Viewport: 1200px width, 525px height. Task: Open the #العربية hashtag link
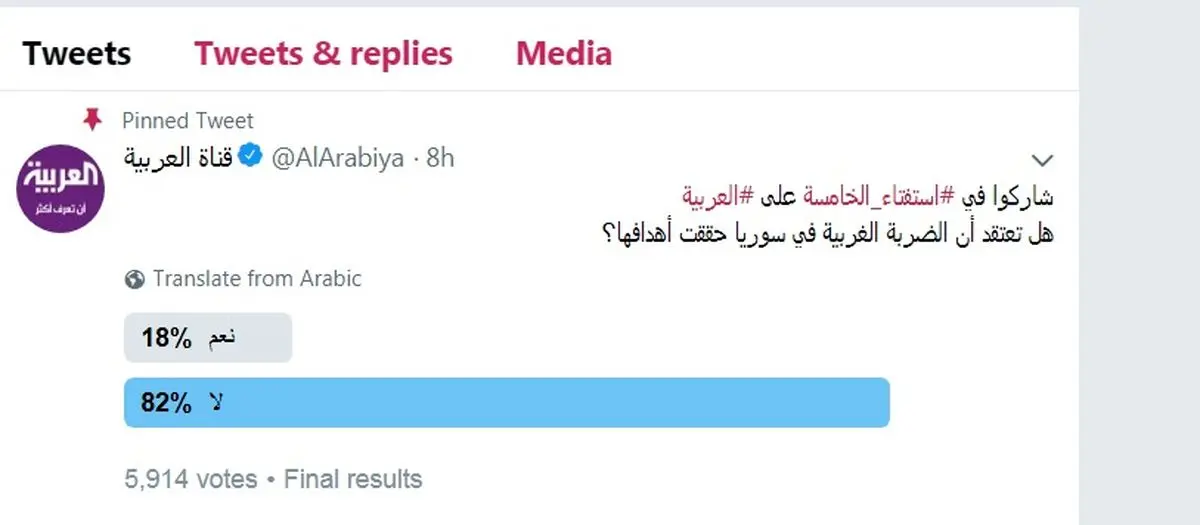coord(717,198)
